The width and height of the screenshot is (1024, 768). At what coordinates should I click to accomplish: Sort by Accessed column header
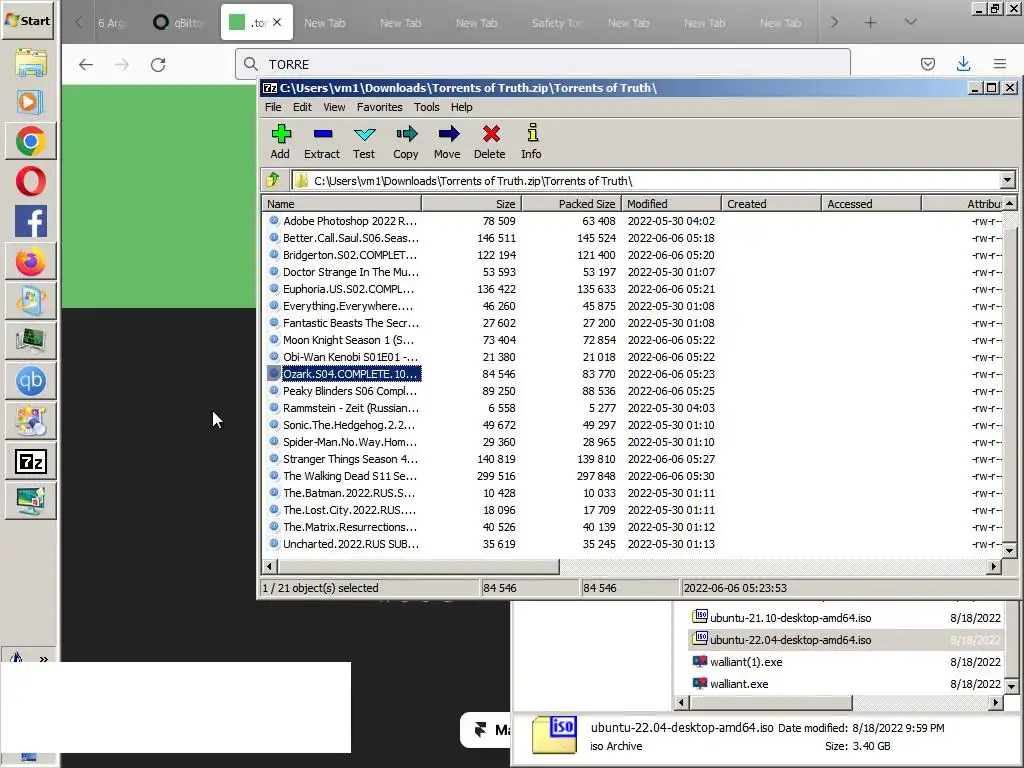point(871,204)
